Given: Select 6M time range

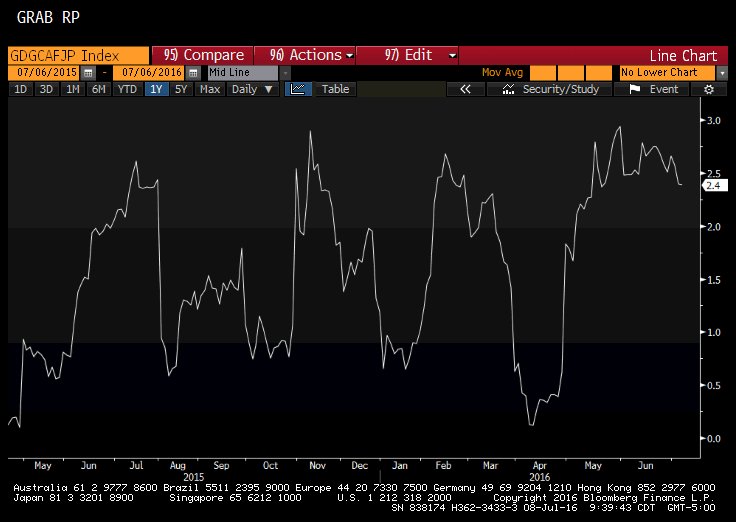Looking at the screenshot, I should point(98,89).
